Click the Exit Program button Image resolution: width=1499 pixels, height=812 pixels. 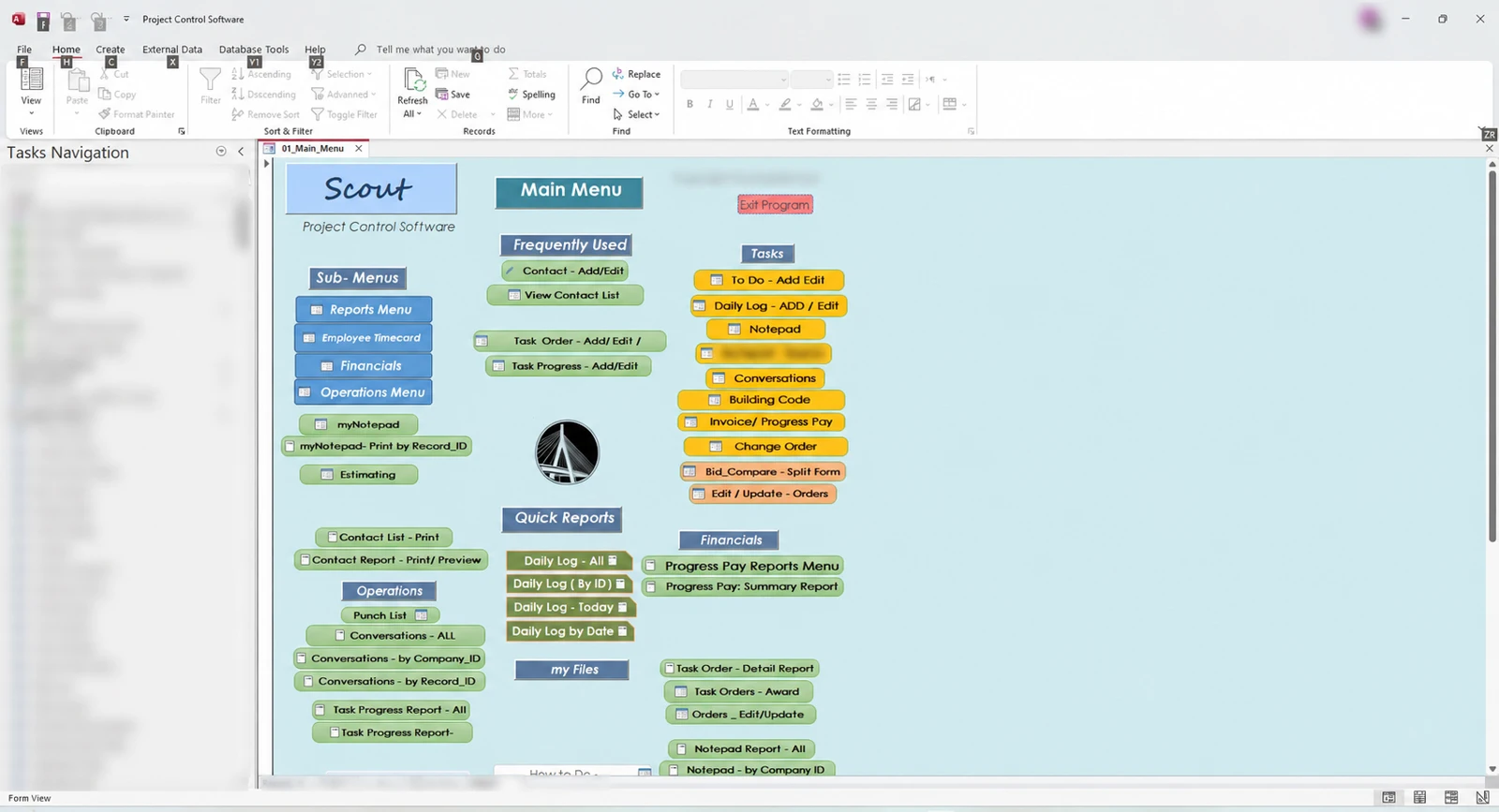click(775, 204)
